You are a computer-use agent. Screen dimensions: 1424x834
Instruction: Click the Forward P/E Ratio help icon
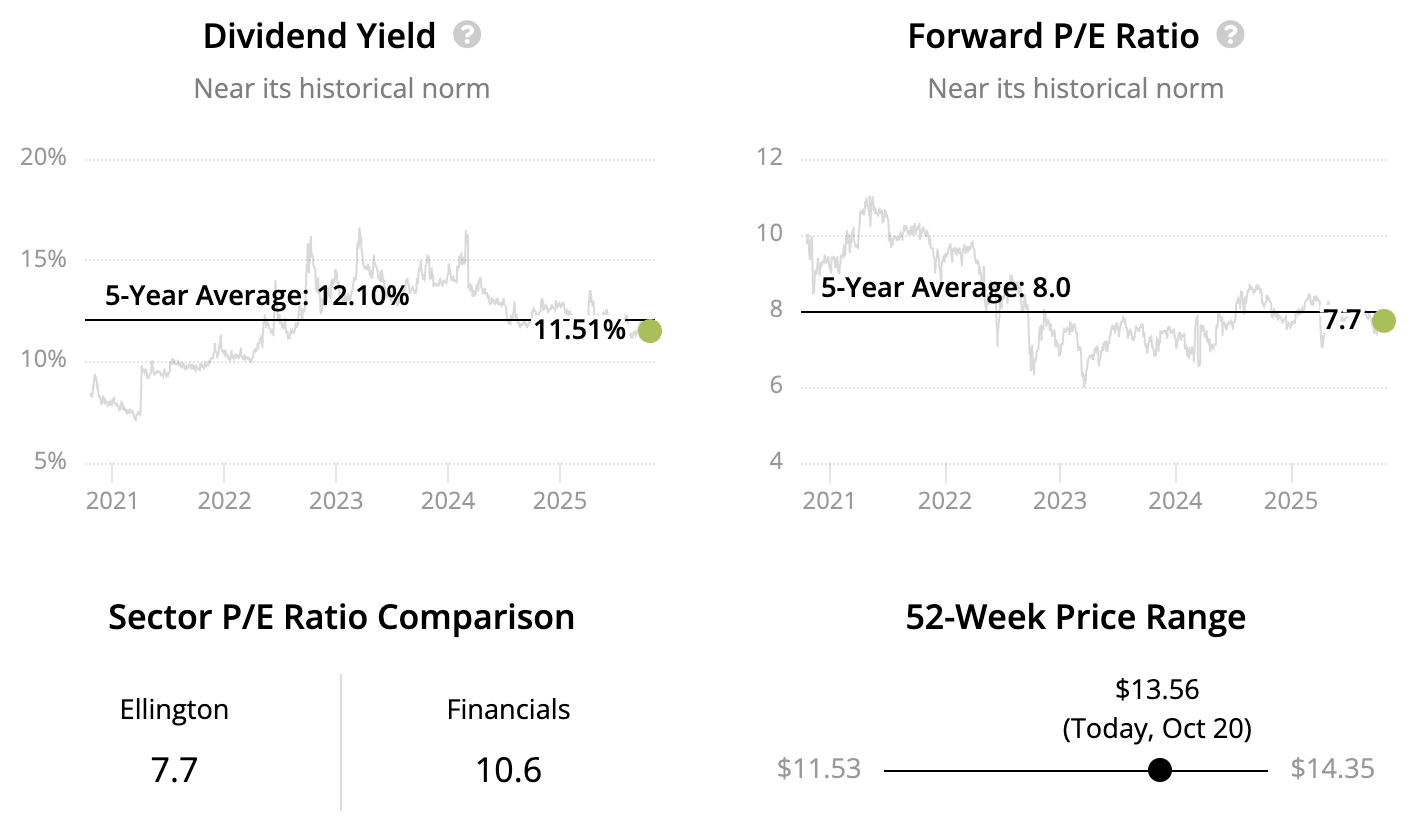tap(1230, 36)
